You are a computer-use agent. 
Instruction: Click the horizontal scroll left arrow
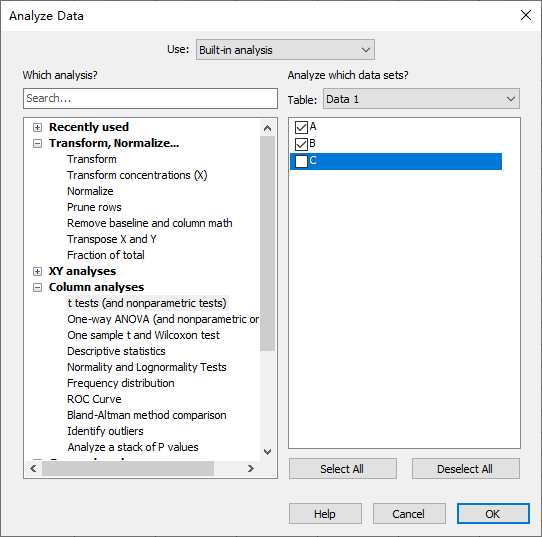coord(33,469)
